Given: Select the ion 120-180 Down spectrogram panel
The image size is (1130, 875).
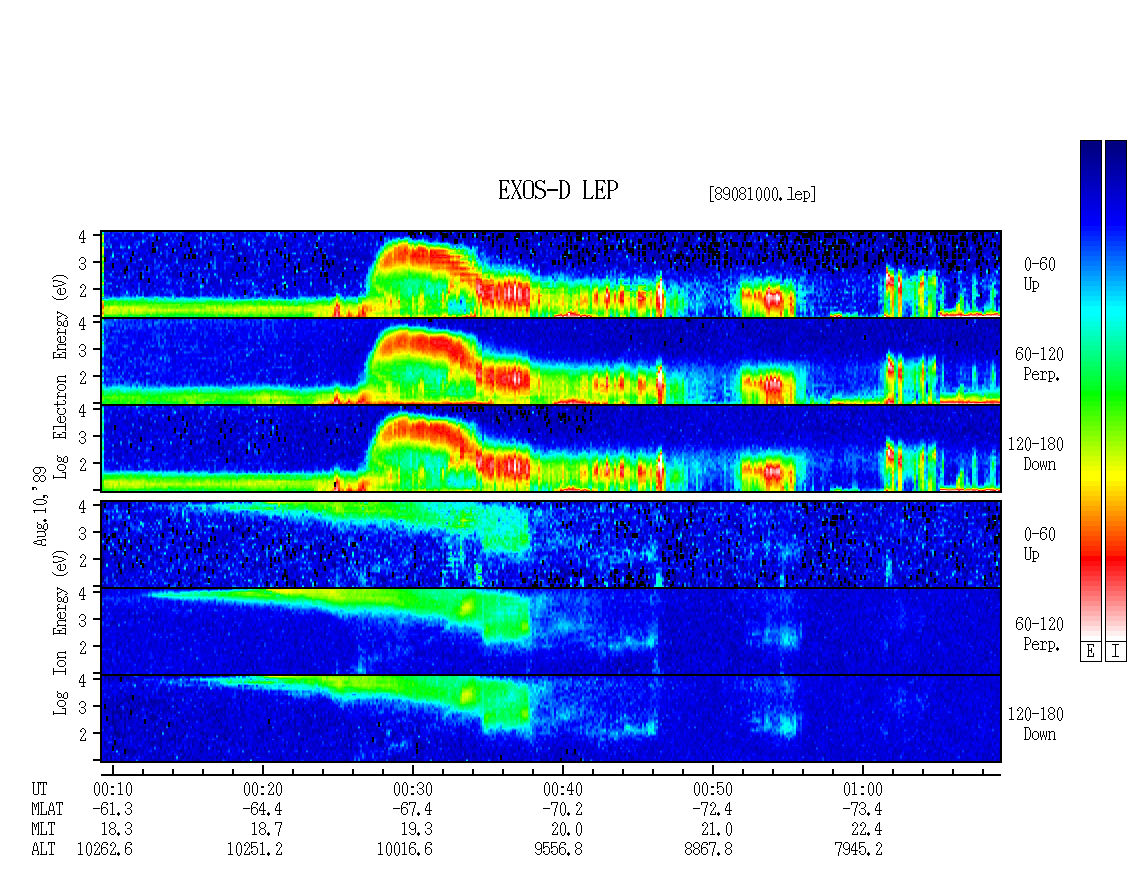Looking at the screenshot, I should tap(551, 719).
